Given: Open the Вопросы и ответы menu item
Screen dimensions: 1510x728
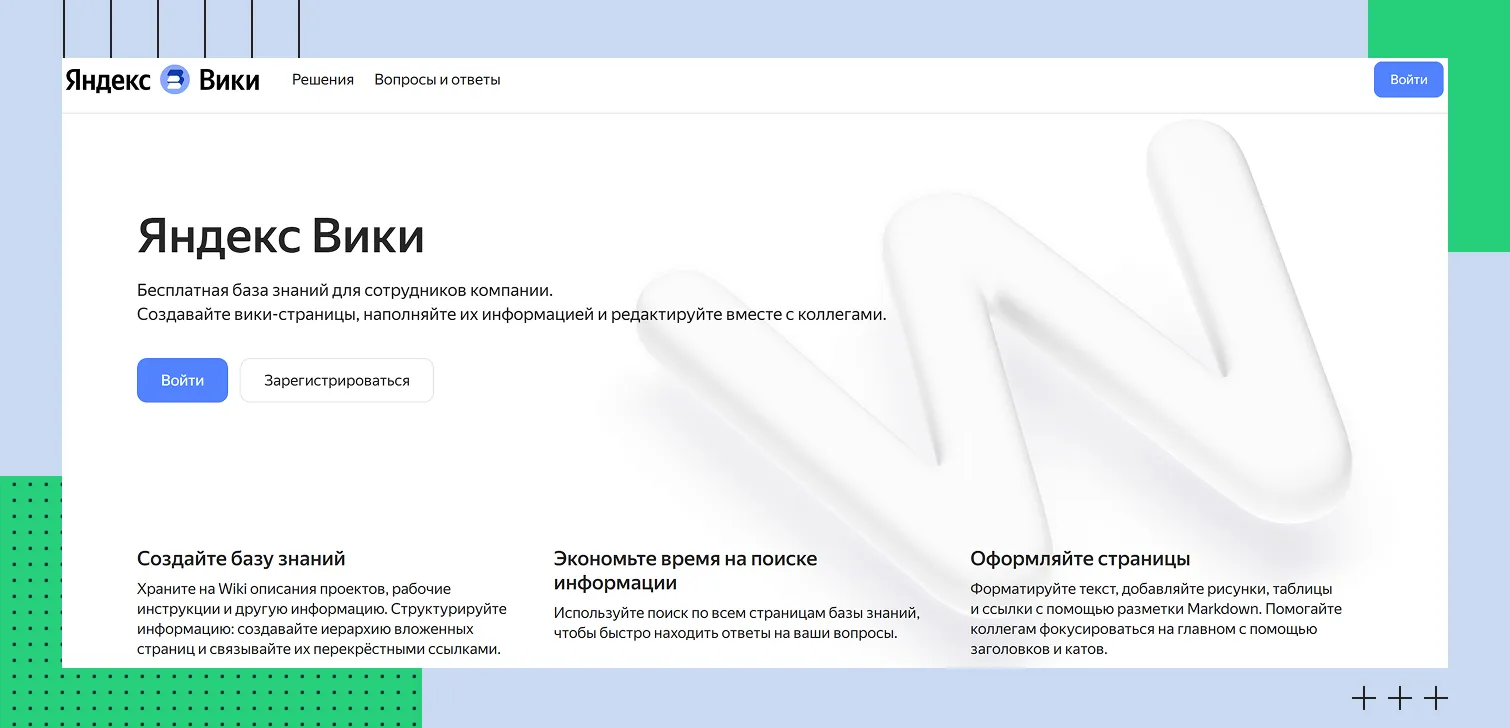Looking at the screenshot, I should pos(437,80).
